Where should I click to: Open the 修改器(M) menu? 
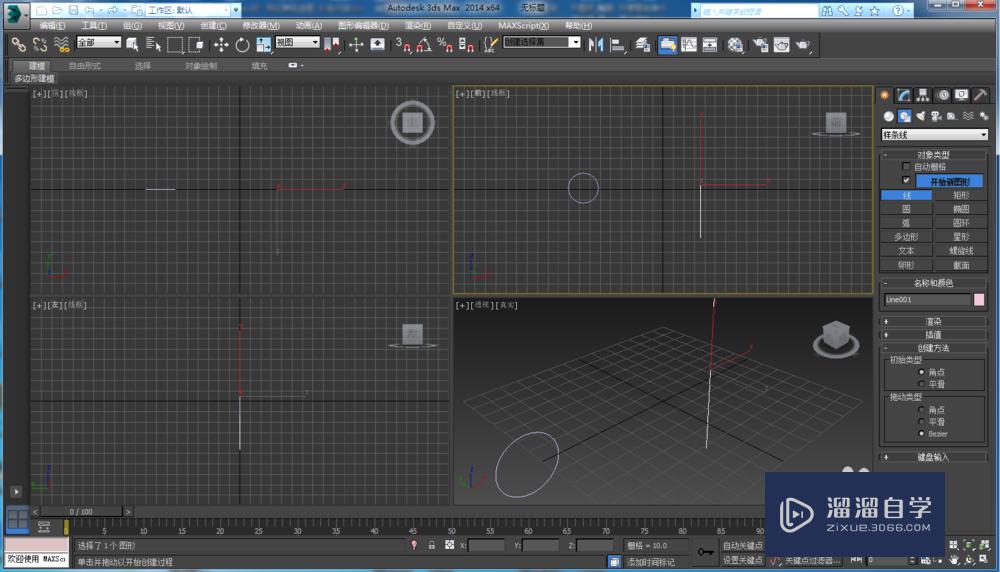pyautogui.click(x=261, y=25)
